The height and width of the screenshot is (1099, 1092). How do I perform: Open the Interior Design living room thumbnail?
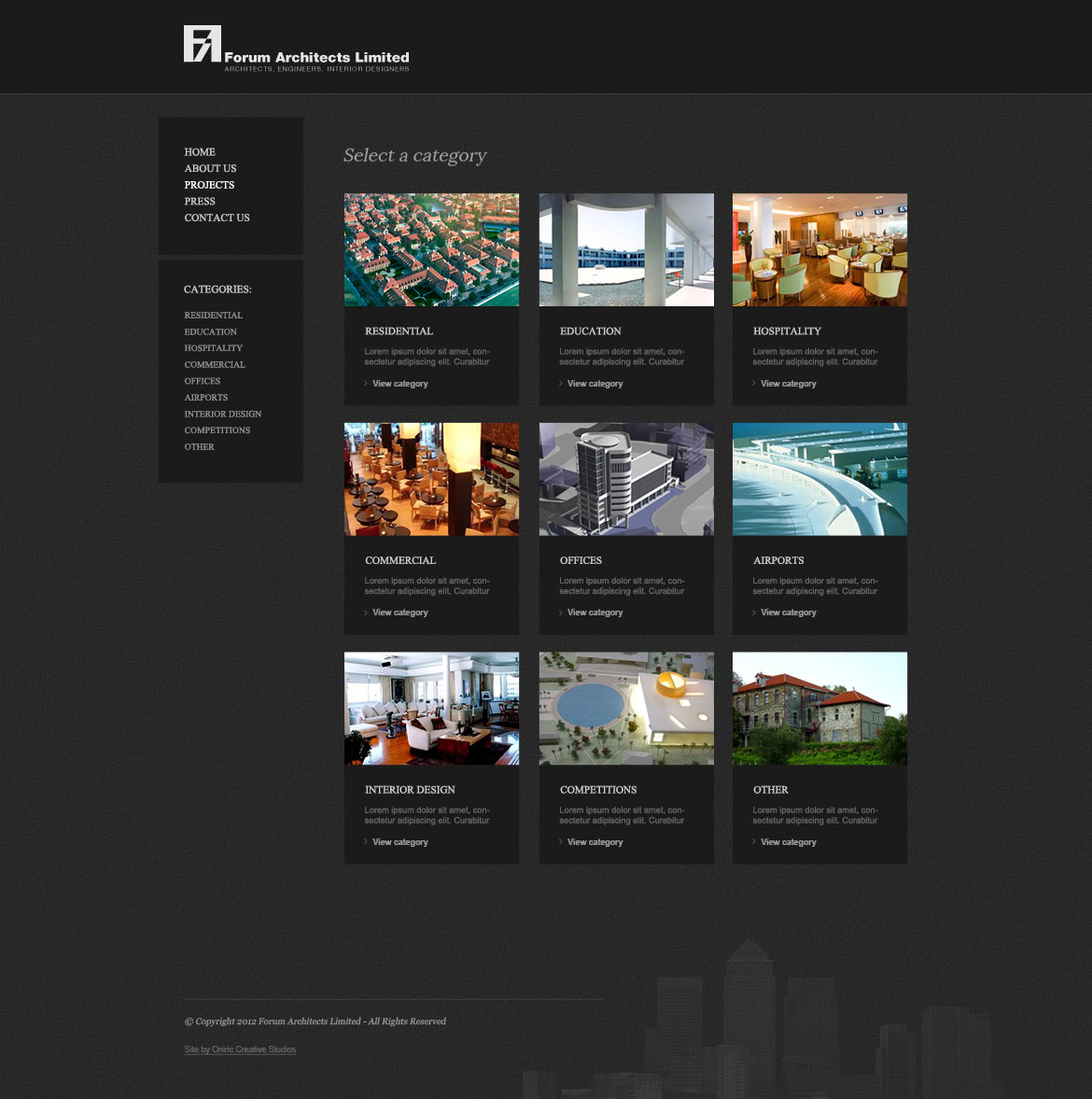431,708
